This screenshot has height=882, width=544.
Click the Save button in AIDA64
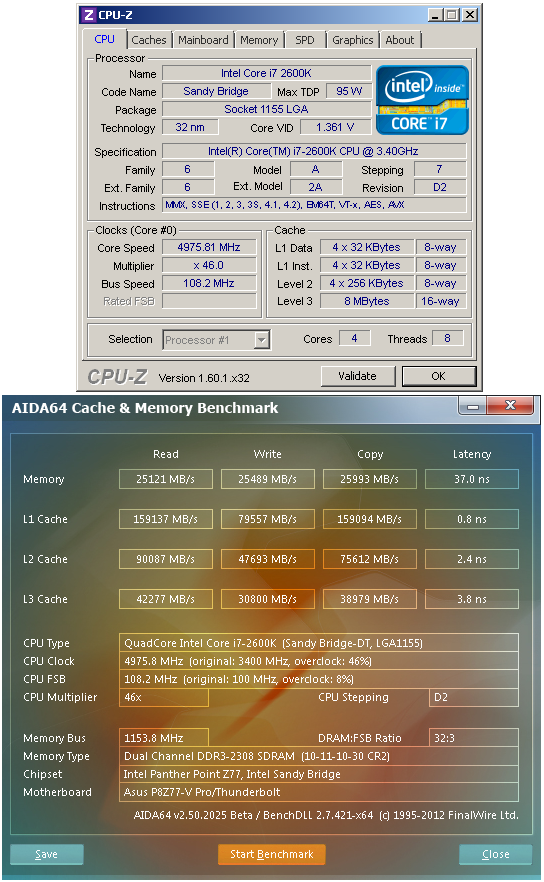click(47, 854)
